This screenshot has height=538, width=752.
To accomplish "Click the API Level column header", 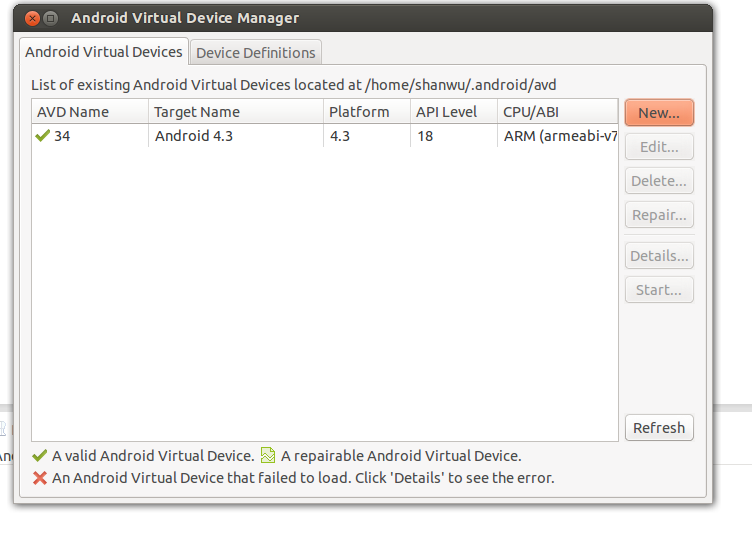I will coord(454,112).
